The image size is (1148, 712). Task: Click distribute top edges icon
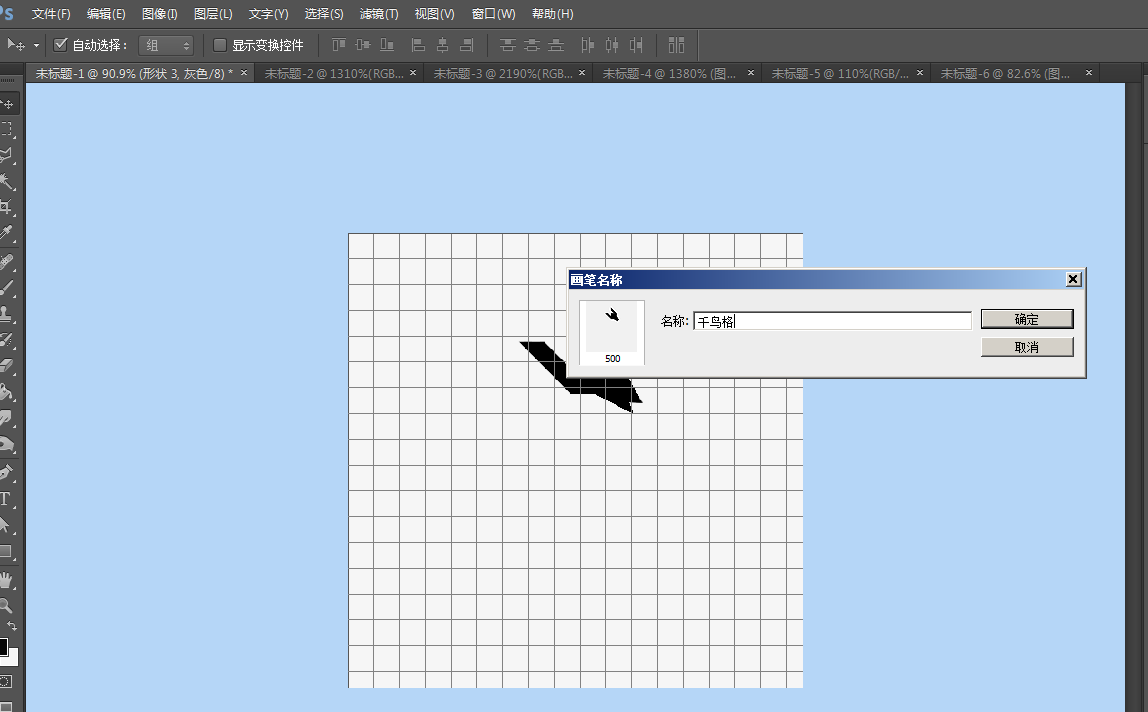tap(507, 45)
